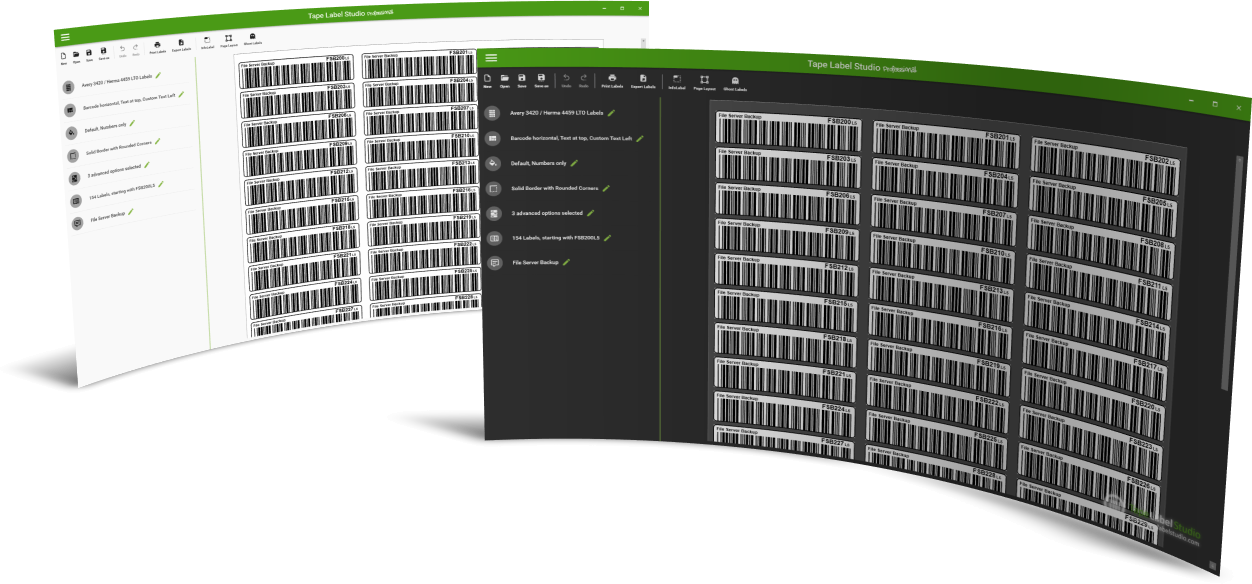1252x584 pixels.
Task: Click Export Labels in dark window
Action: [x=643, y=81]
